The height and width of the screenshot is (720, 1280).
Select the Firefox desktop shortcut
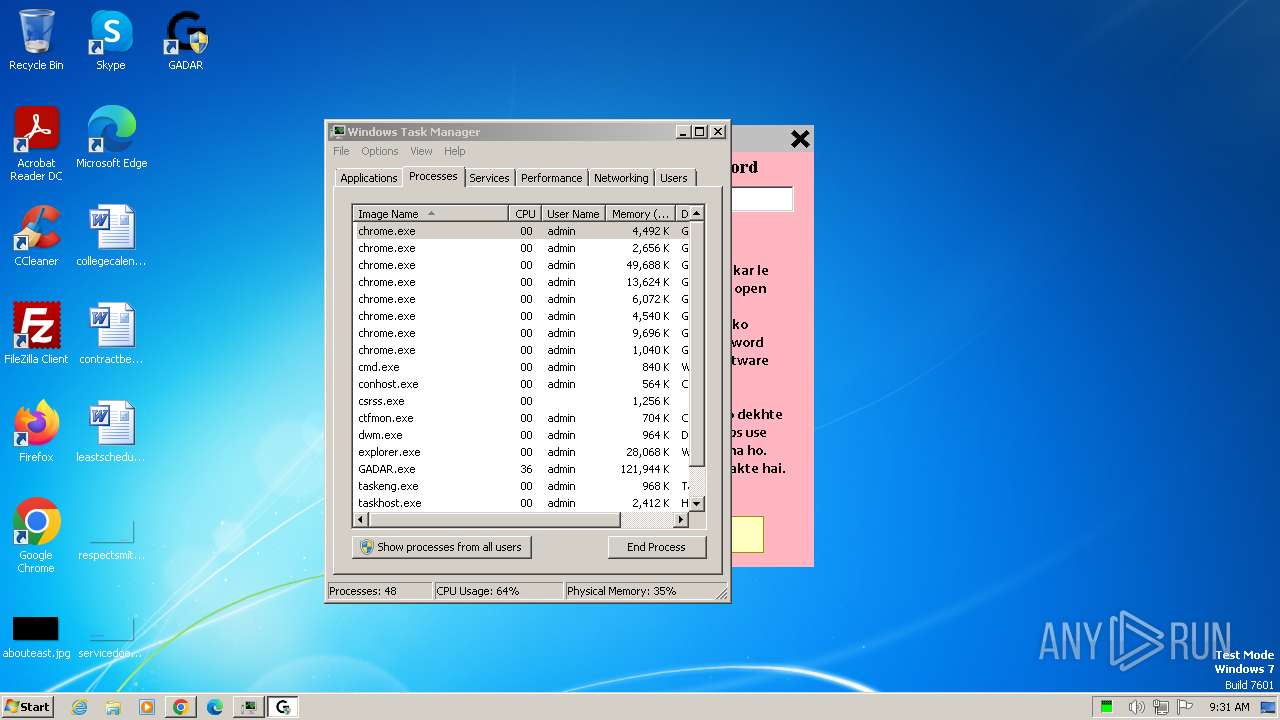click(x=36, y=431)
